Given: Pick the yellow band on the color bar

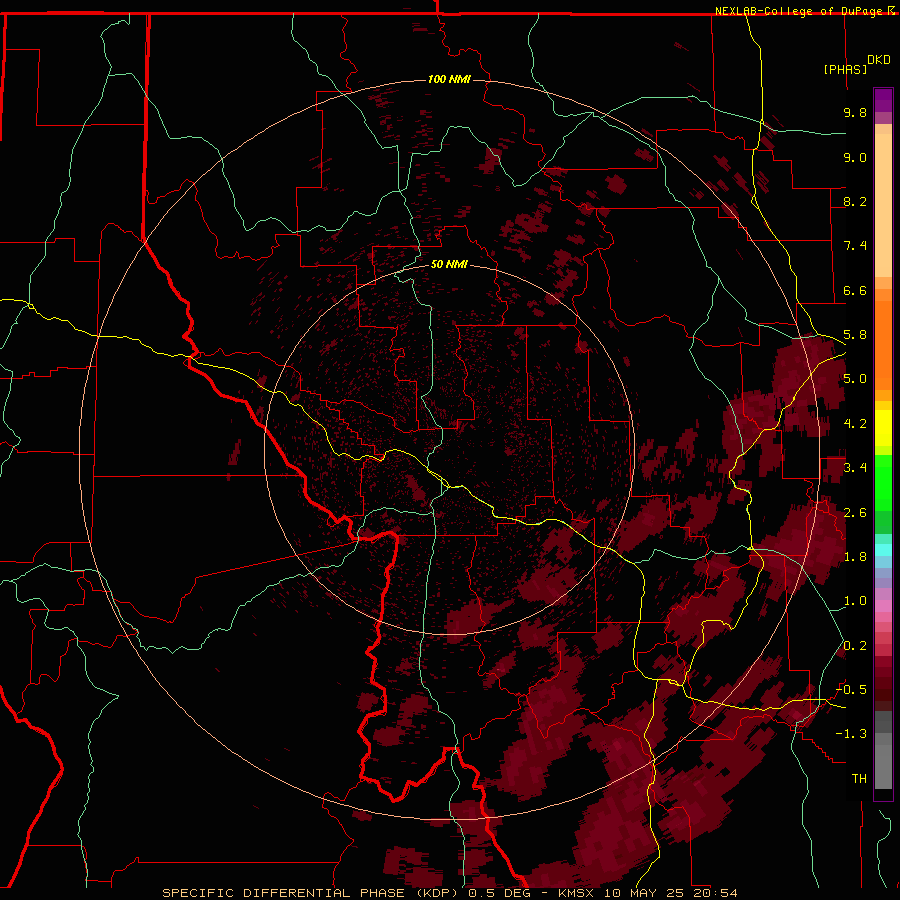Looking at the screenshot, I should 883,428.
